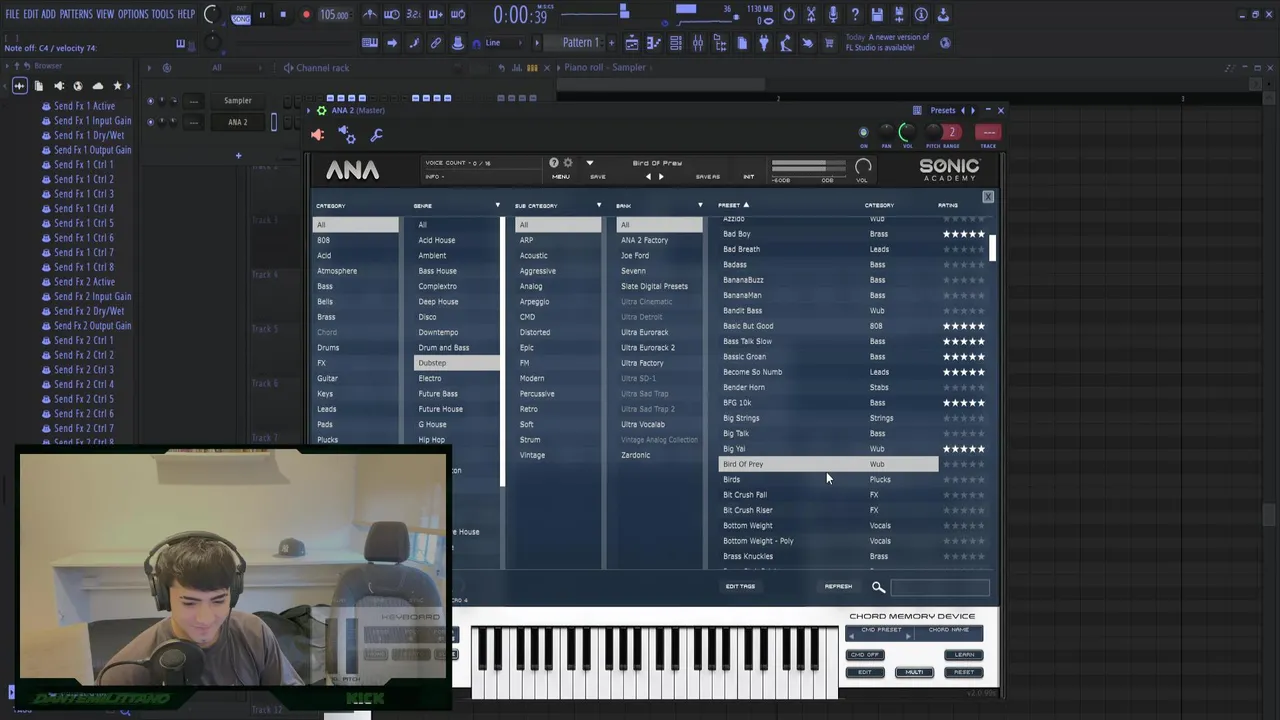
Task: Click the ANA INIT button
Action: pyautogui.click(x=748, y=177)
